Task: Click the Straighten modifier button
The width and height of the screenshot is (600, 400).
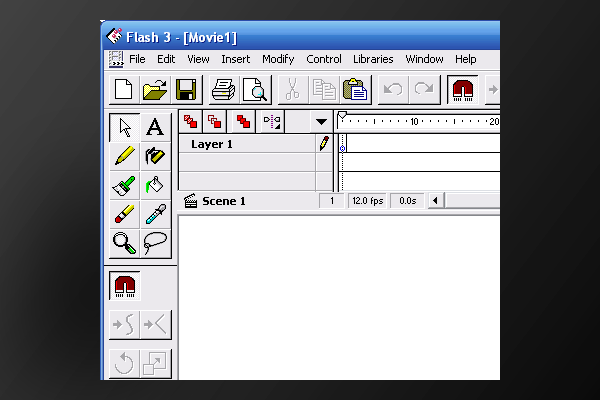Action: pyautogui.click(x=155, y=325)
